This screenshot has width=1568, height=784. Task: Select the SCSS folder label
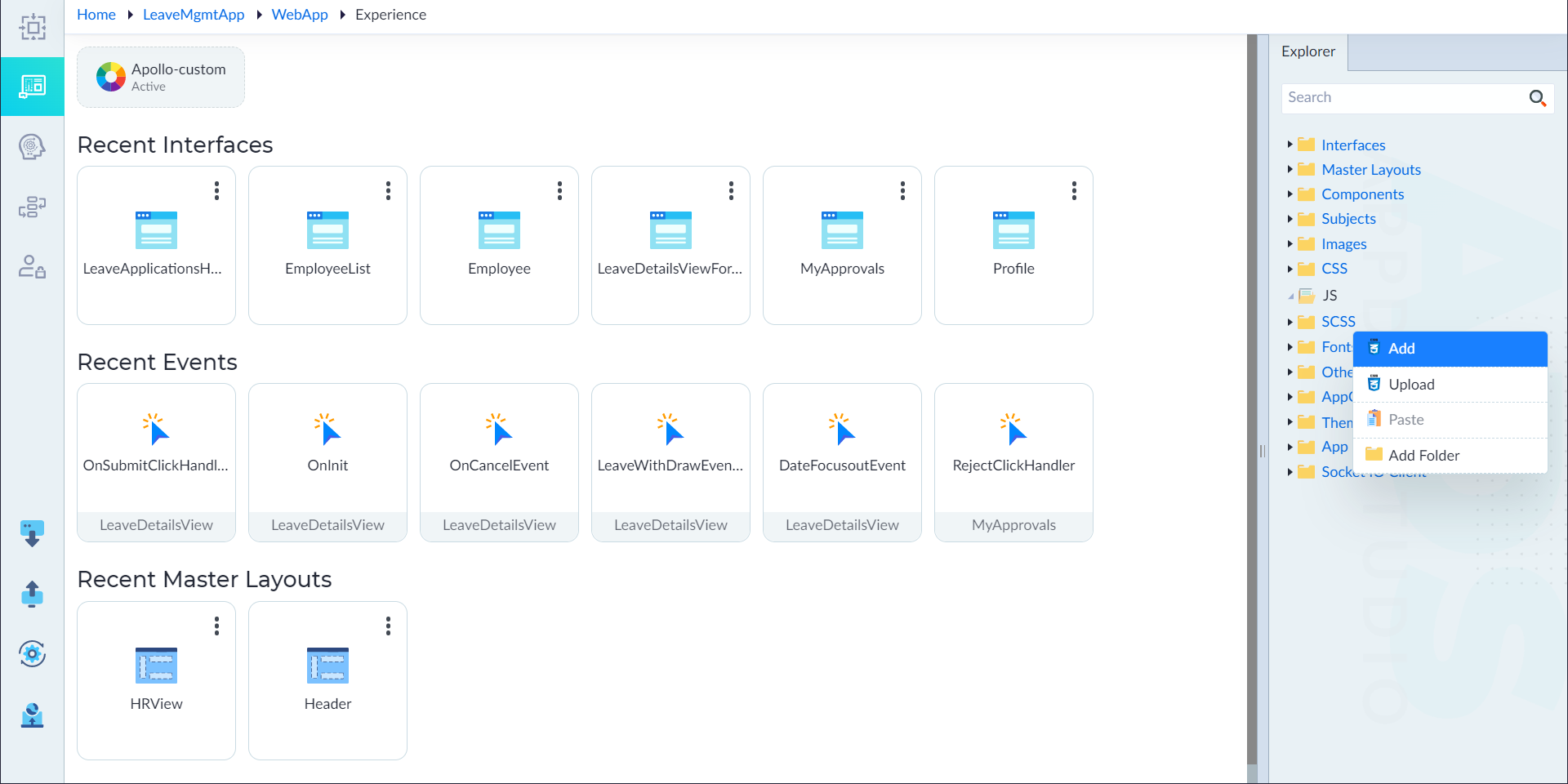point(1339,322)
